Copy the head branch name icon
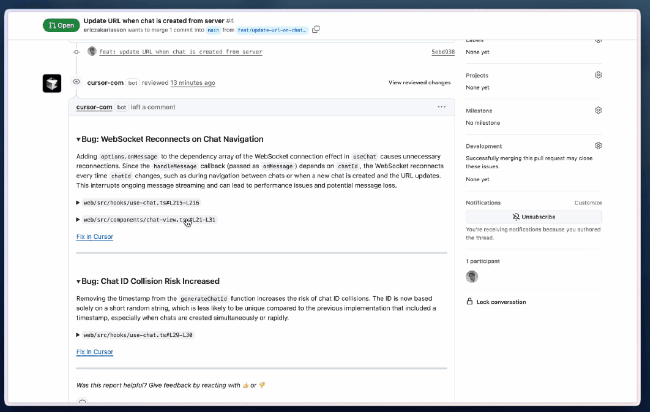 click(316, 29)
